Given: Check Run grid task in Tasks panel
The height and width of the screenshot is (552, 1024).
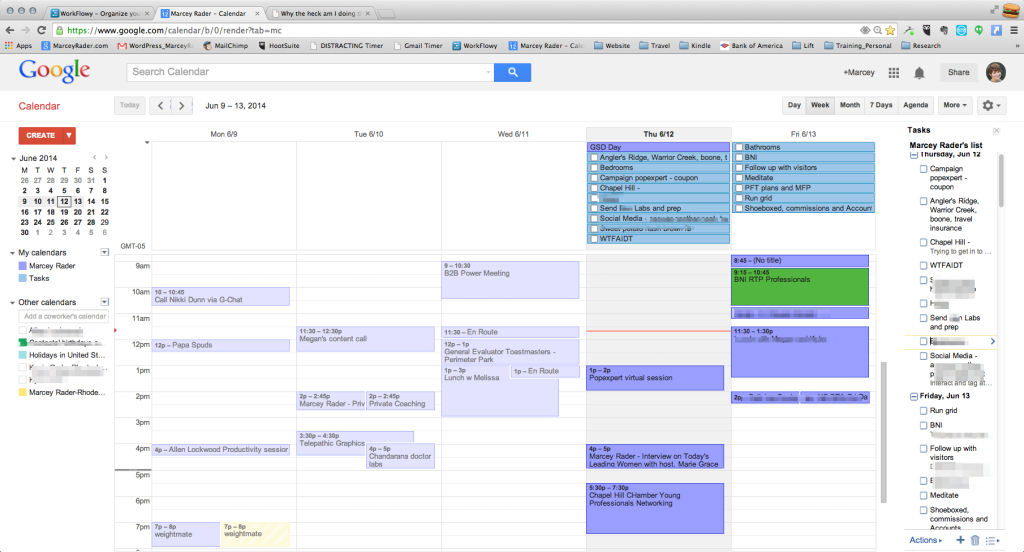Looking at the screenshot, I should (923, 411).
